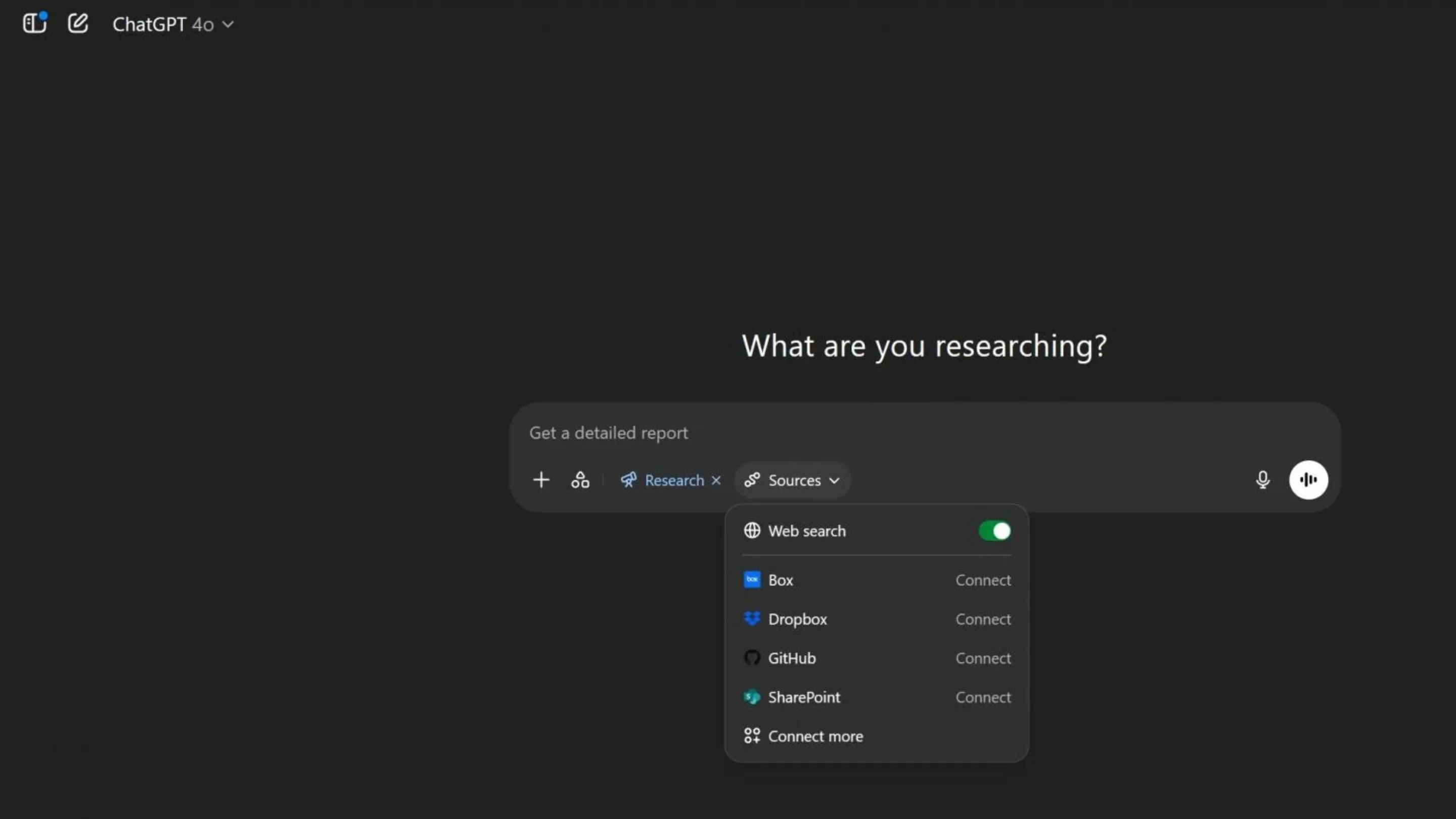The height and width of the screenshot is (819, 1456).
Task: Connect the GitHub source
Action: pyautogui.click(x=983, y=658)
